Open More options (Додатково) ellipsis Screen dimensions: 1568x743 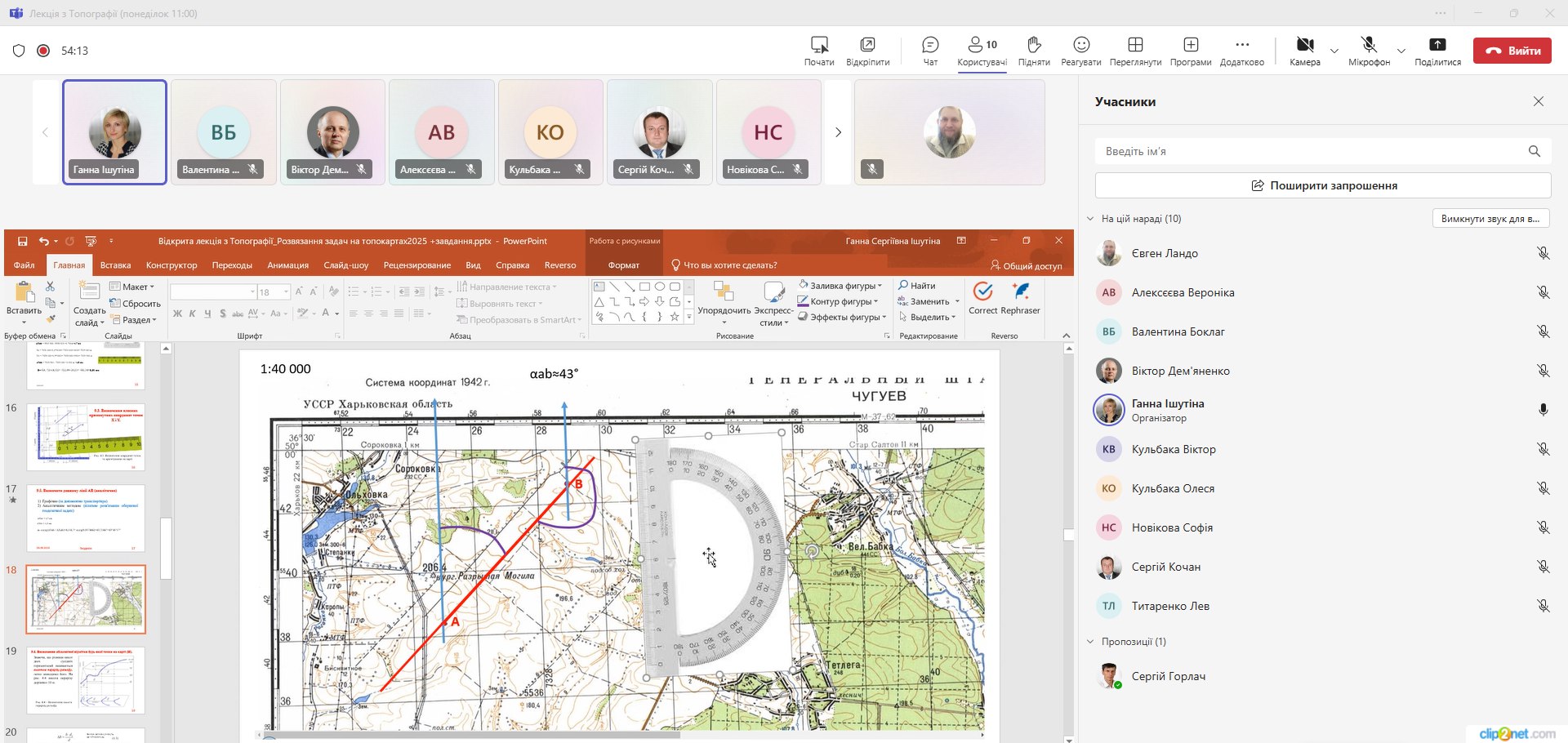tap(1241, 45)
